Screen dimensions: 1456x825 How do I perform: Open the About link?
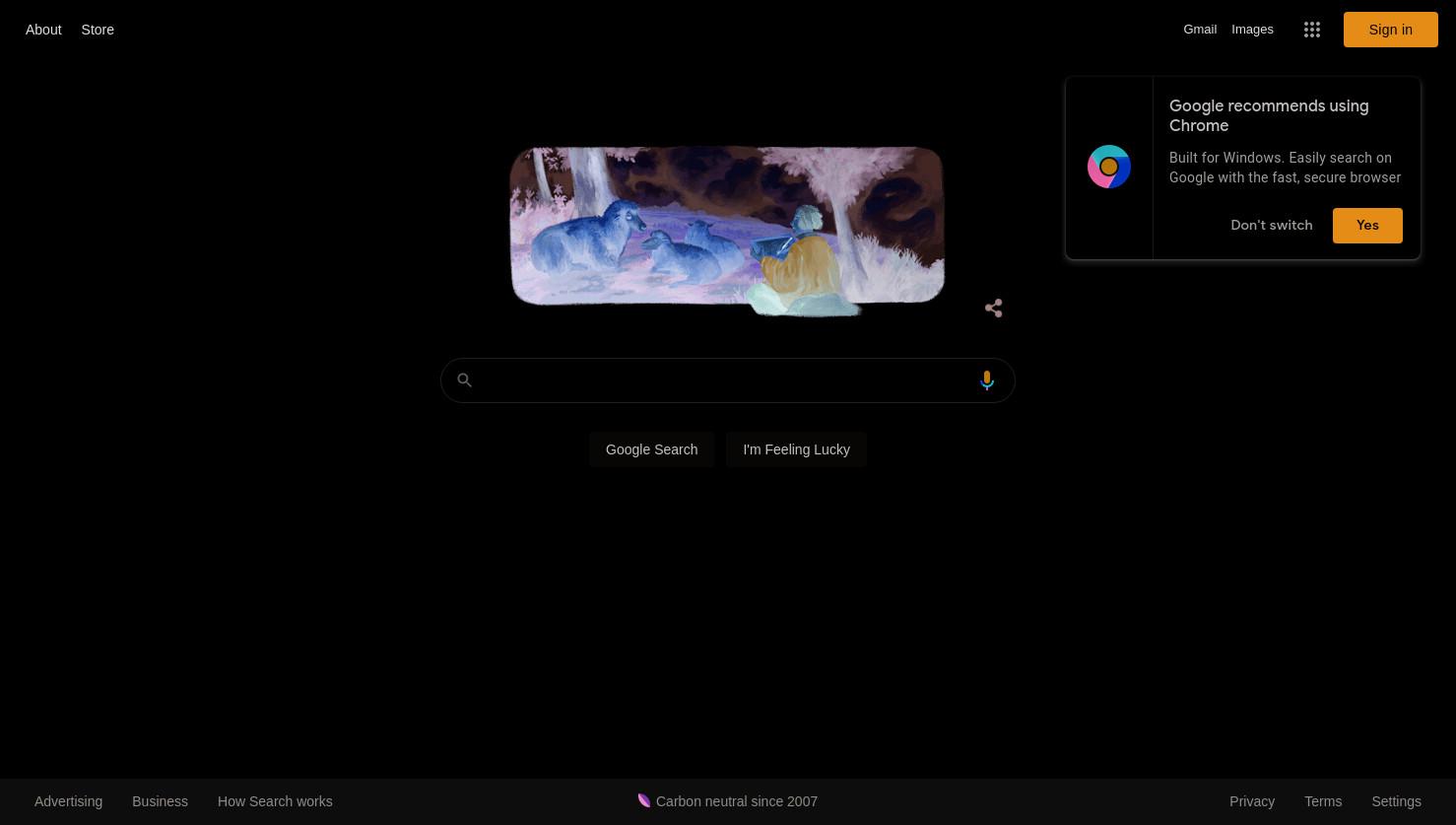pyautogui.click(x=43, y=30)
